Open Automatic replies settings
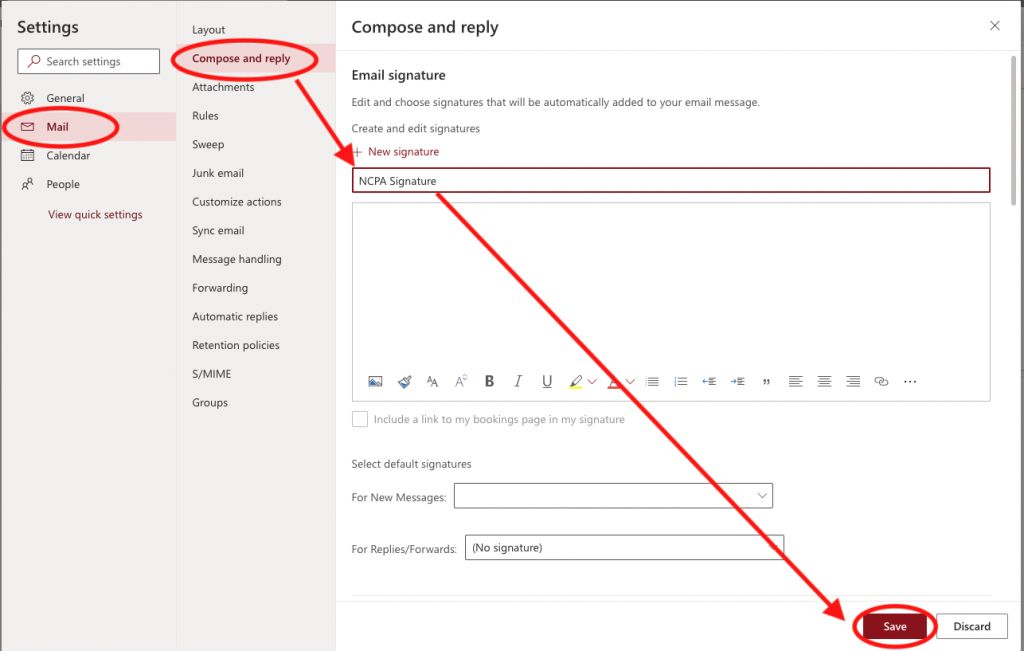The width and height of the screenshot is (1024, 651). (x=235, y=316)
